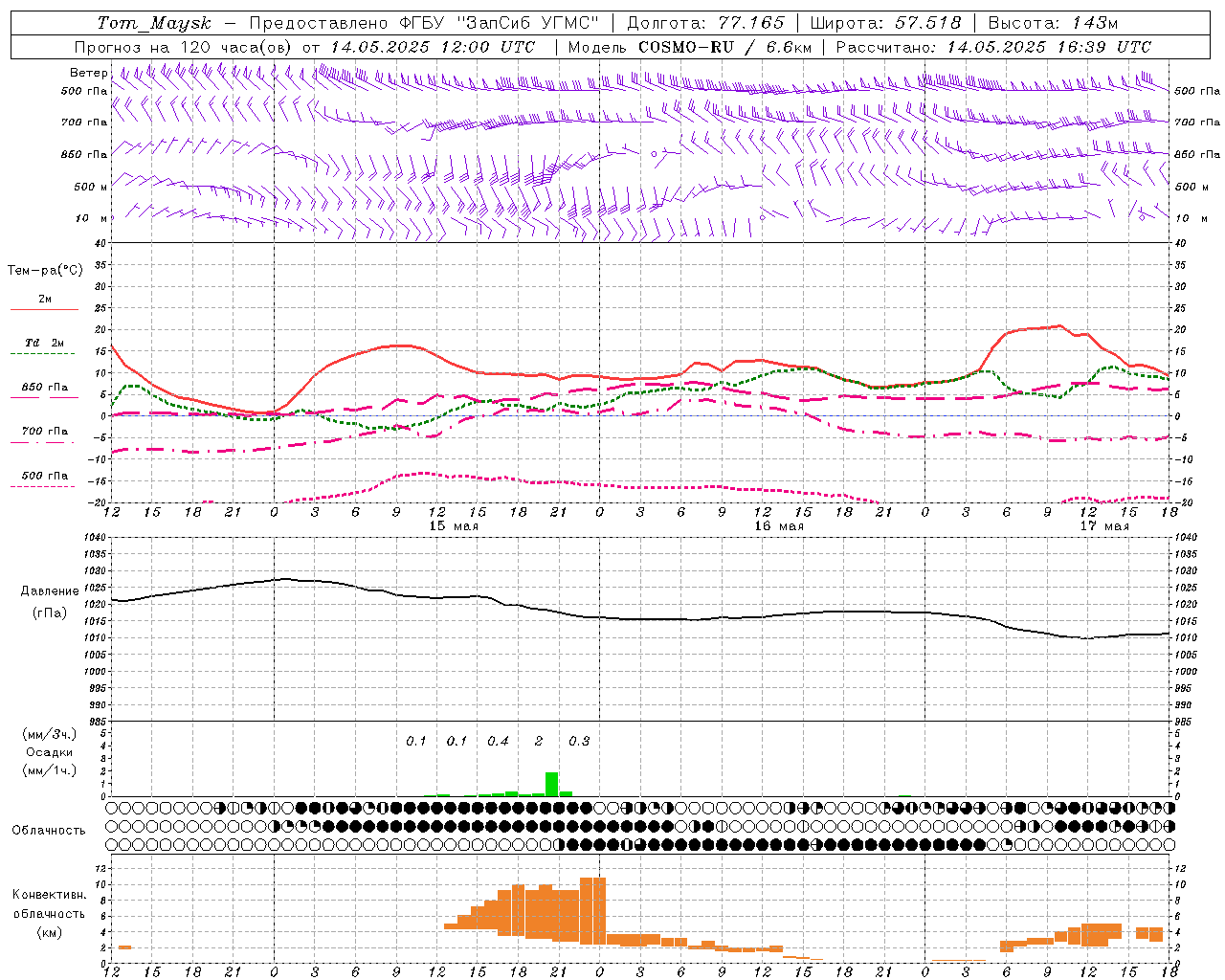Click the '(мм/3ч.)' precipitation unit label
The width and height of the screenshot is (1225, 980).
(50, 734)
